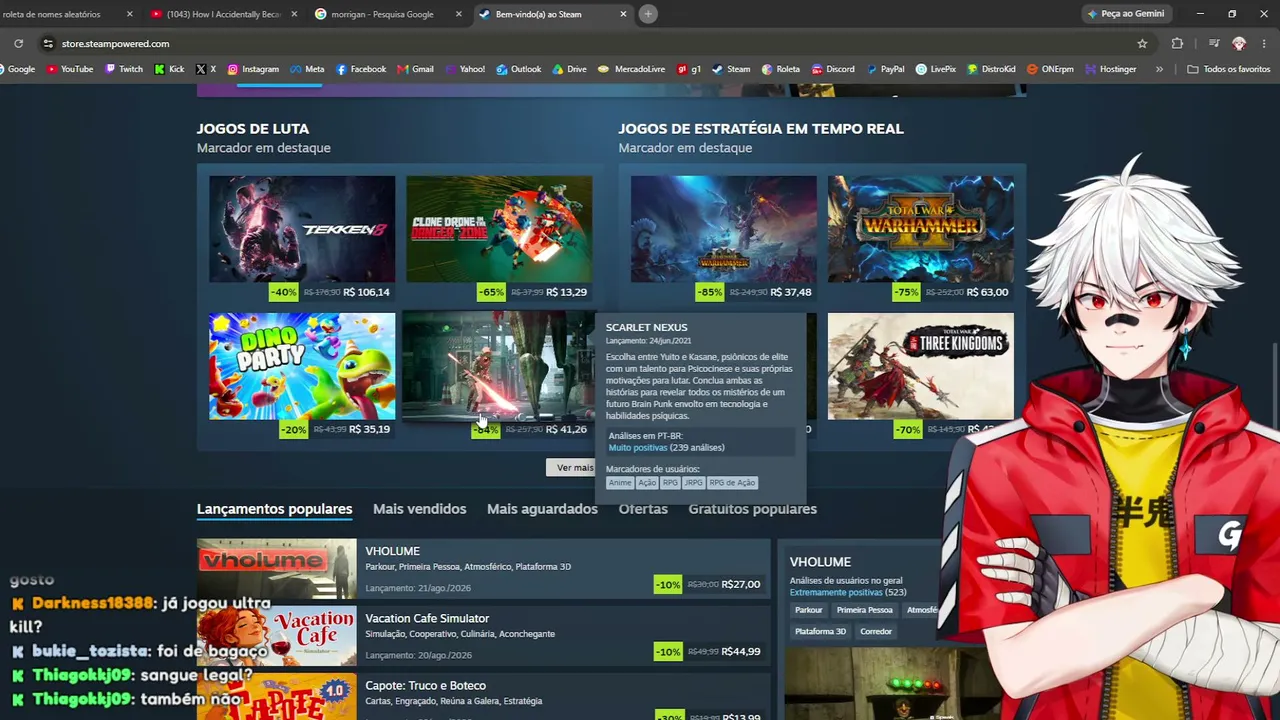Open the Gmail bookmark
Viewport: 1280px width, 720px height.
[415, 69]
